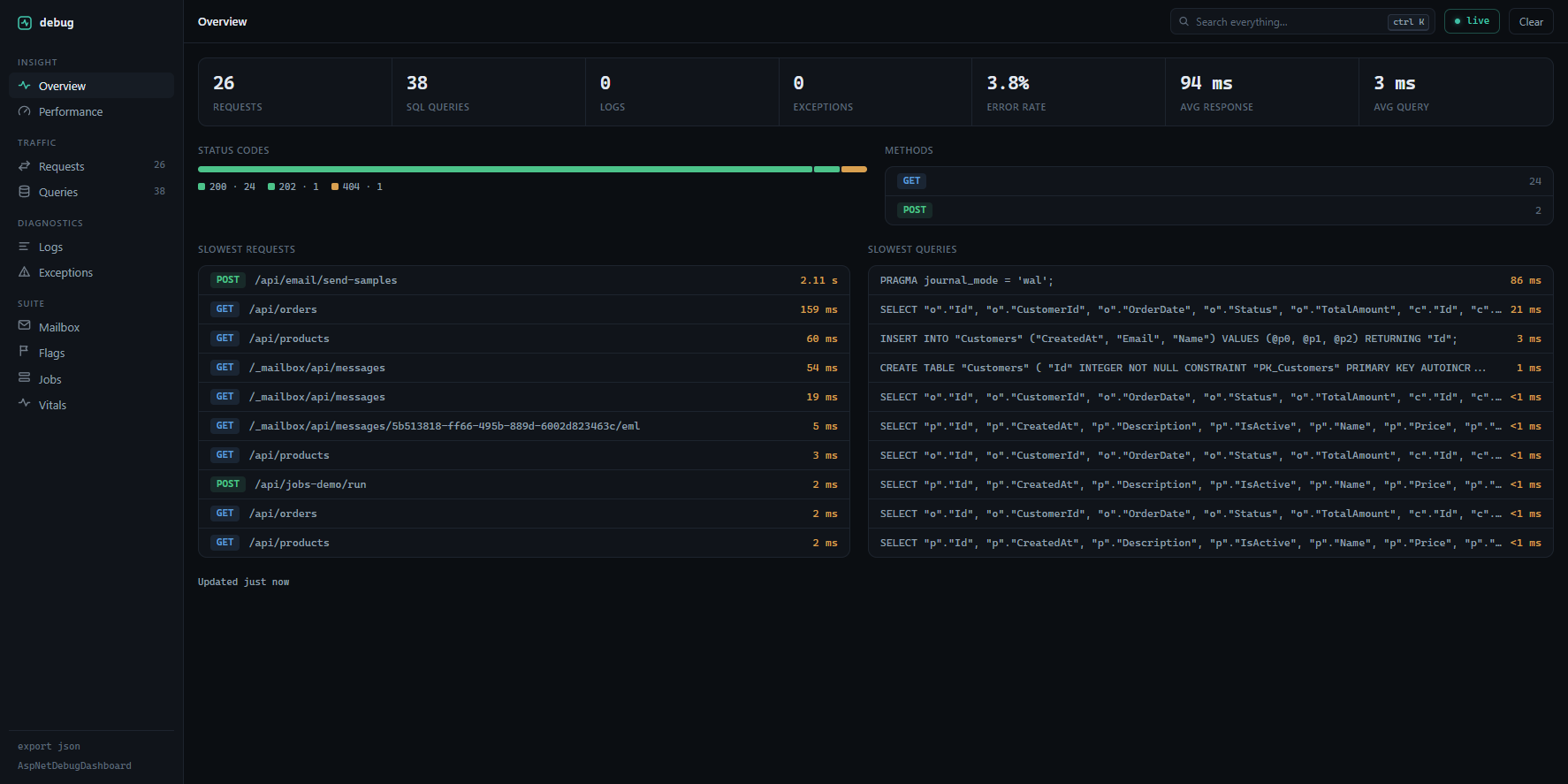Open the GET /api/products 3 ms request
The image size is (1568, 784).
tap(524, 455)
